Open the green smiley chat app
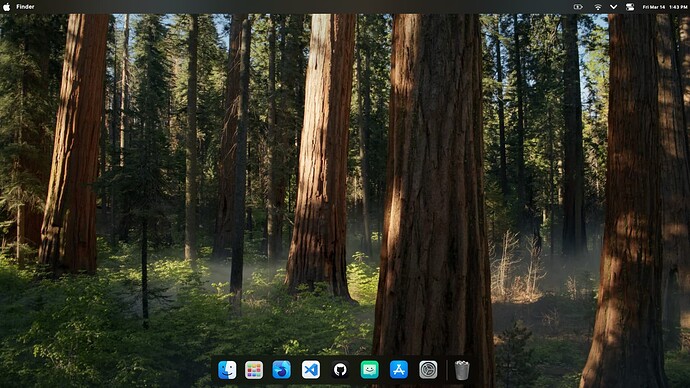 tap(369, 370)
